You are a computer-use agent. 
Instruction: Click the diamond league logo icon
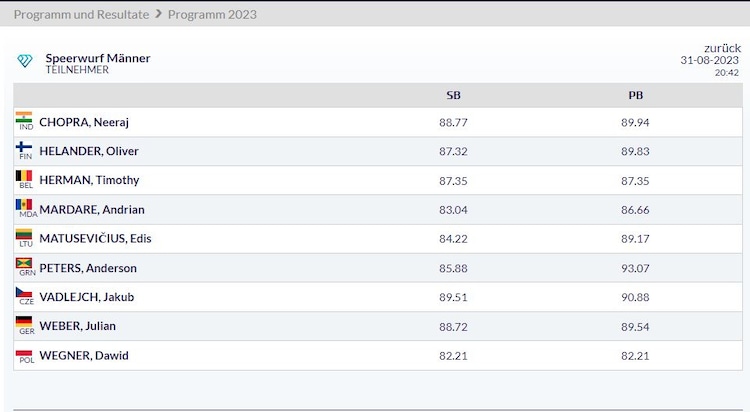pyautogui.click(x=25, y=62)
